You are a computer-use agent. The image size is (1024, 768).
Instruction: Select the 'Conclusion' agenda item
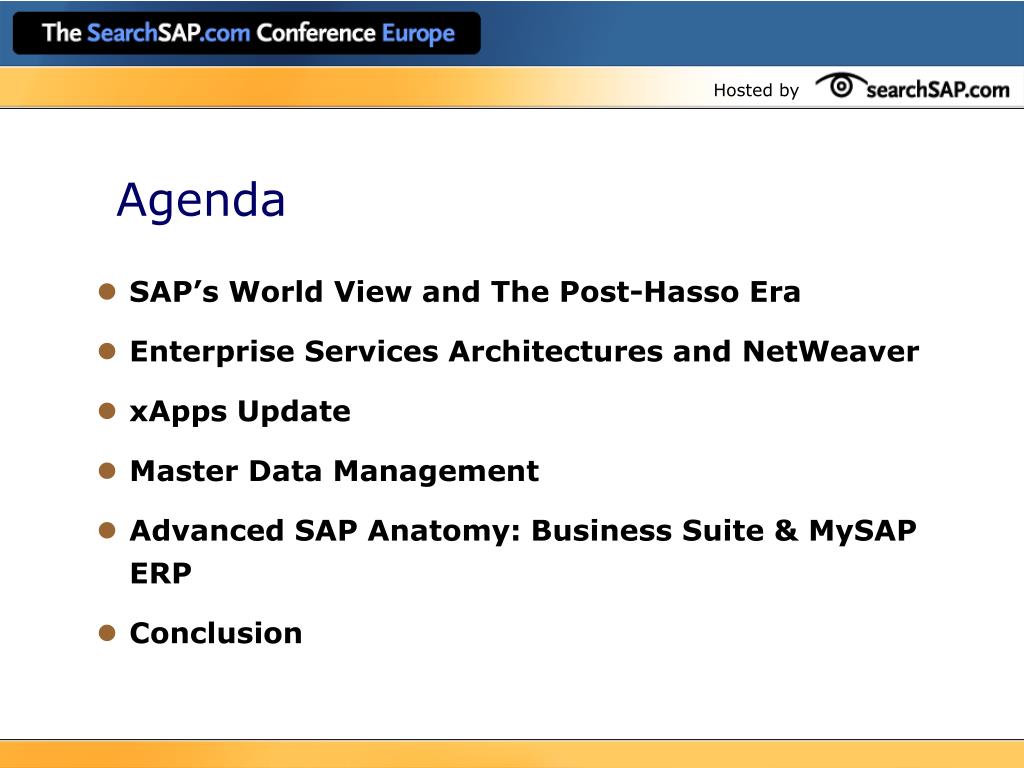(x=216, y=633)
